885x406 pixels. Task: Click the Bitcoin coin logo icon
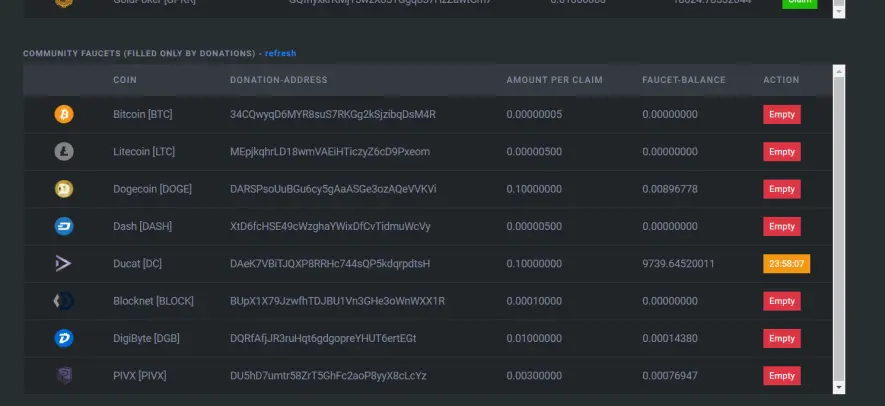click(64, 115)
